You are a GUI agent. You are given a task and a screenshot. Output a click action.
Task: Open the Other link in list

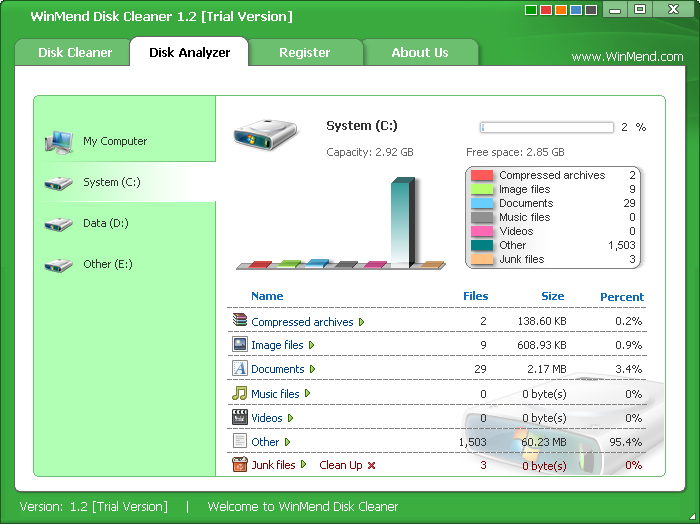tap(265, 442)
